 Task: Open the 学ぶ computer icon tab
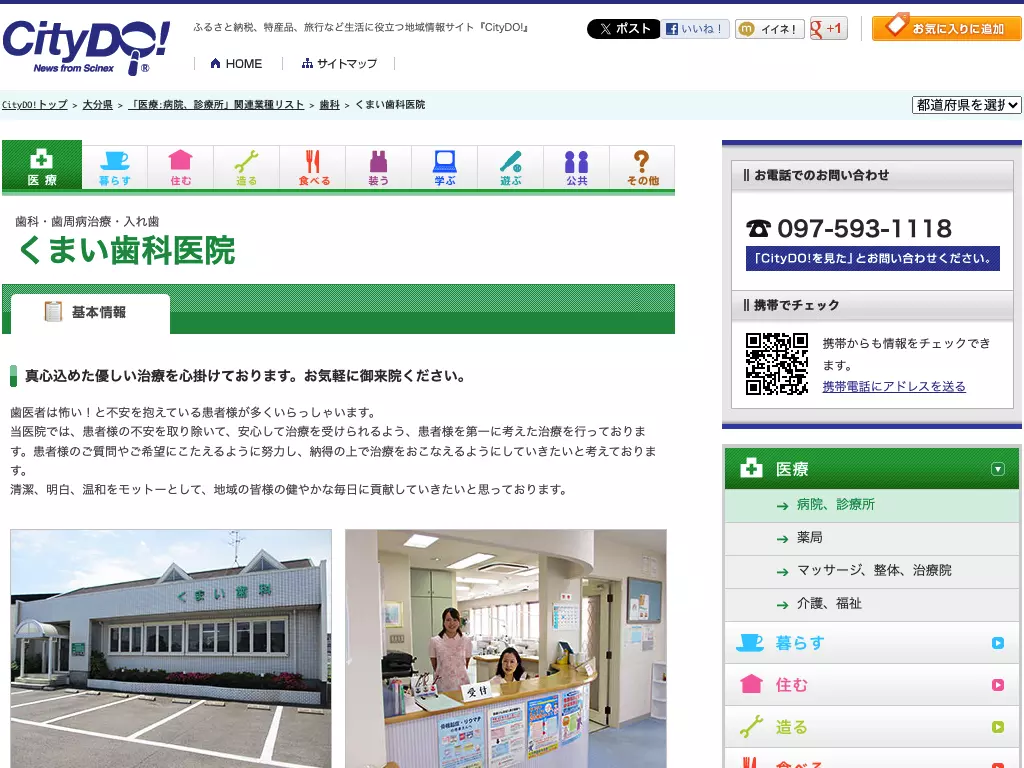point(445,168)
